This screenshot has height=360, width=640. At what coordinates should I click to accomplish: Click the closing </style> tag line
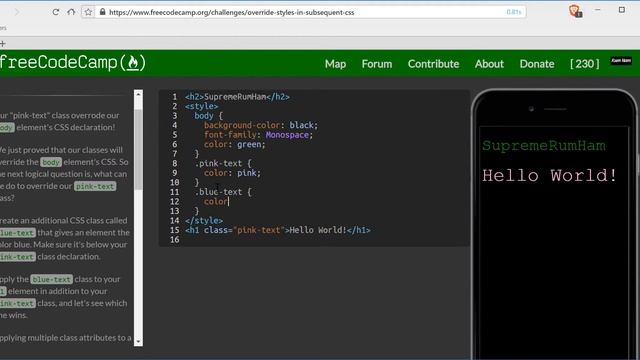[204, 220]
